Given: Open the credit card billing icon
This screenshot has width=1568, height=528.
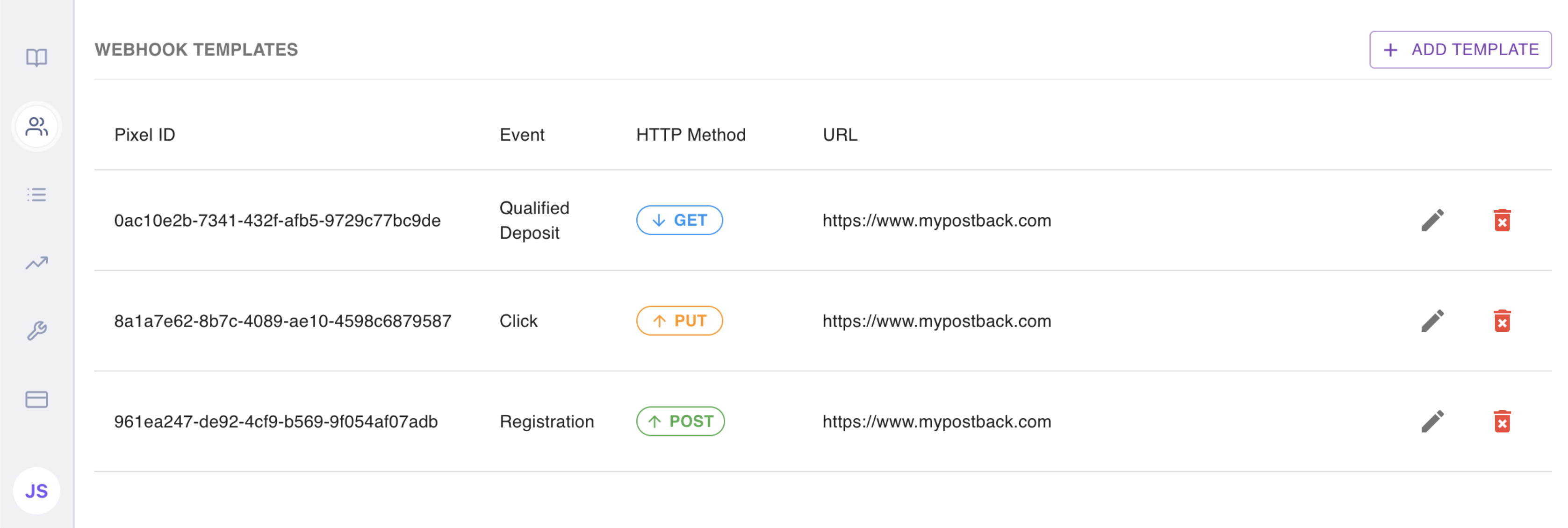Looking at the screenshot, I should click(x=36, y=400).
